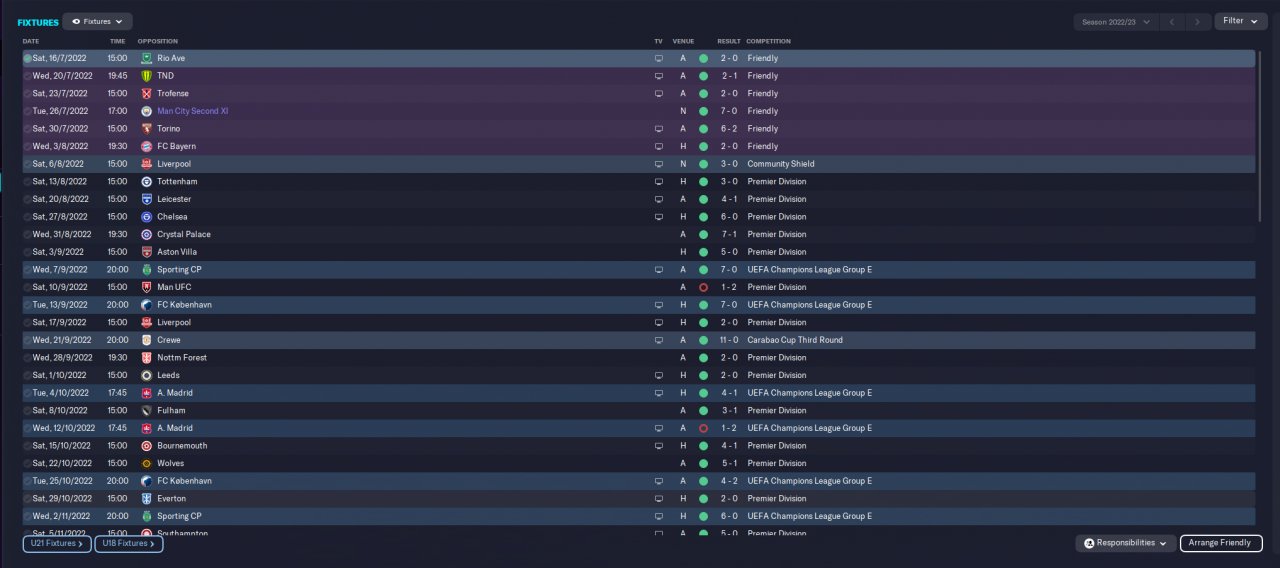Click the Rio Ave club badge
Image resolution: width=1280 pixels, height=568 pixels.
[146, 58]
